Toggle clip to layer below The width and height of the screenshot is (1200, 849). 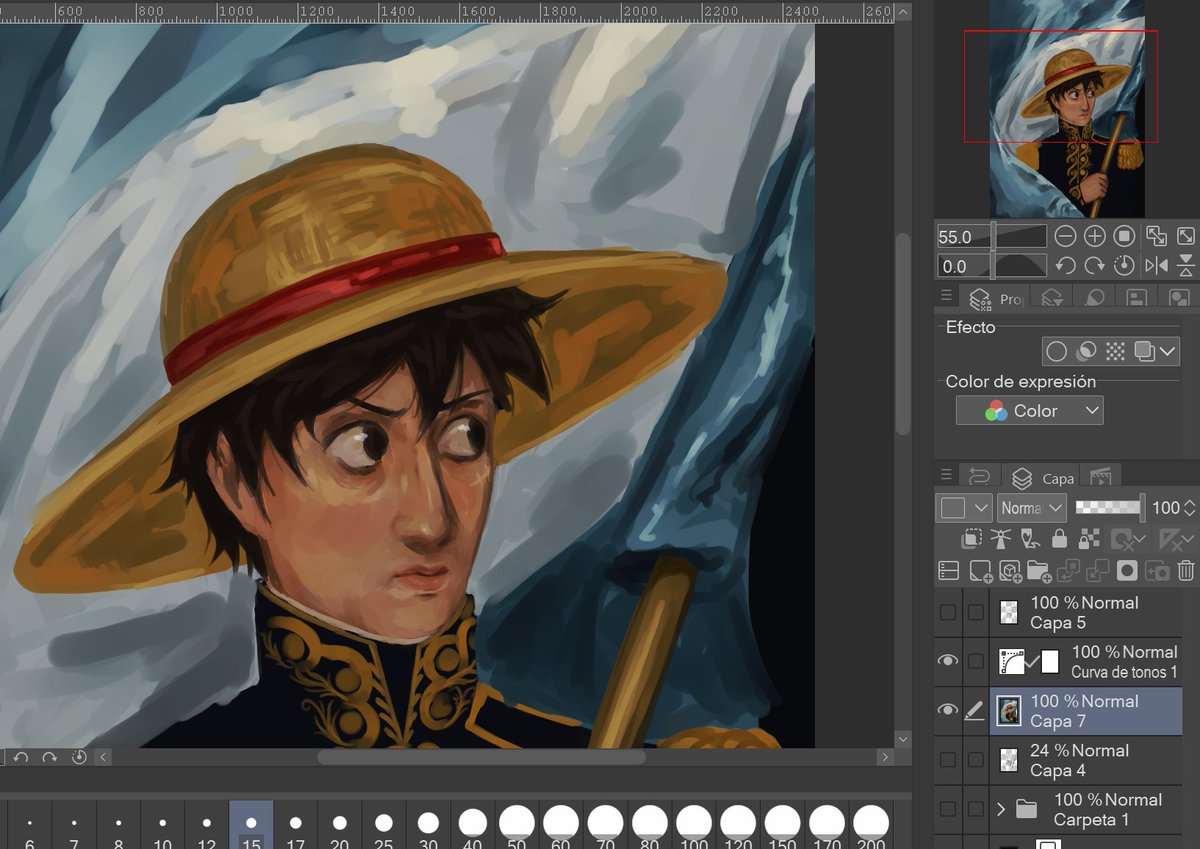[x=972, y=540]
